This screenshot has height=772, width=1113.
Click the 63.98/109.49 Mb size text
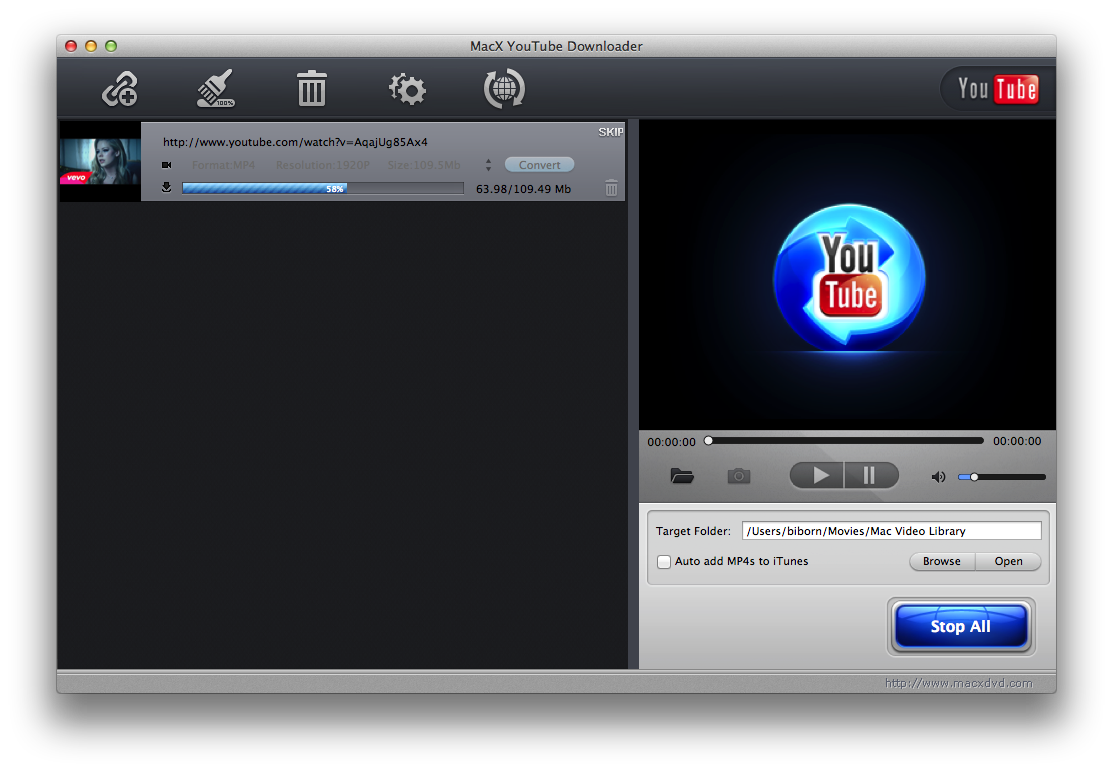click(x=523, y=189)
